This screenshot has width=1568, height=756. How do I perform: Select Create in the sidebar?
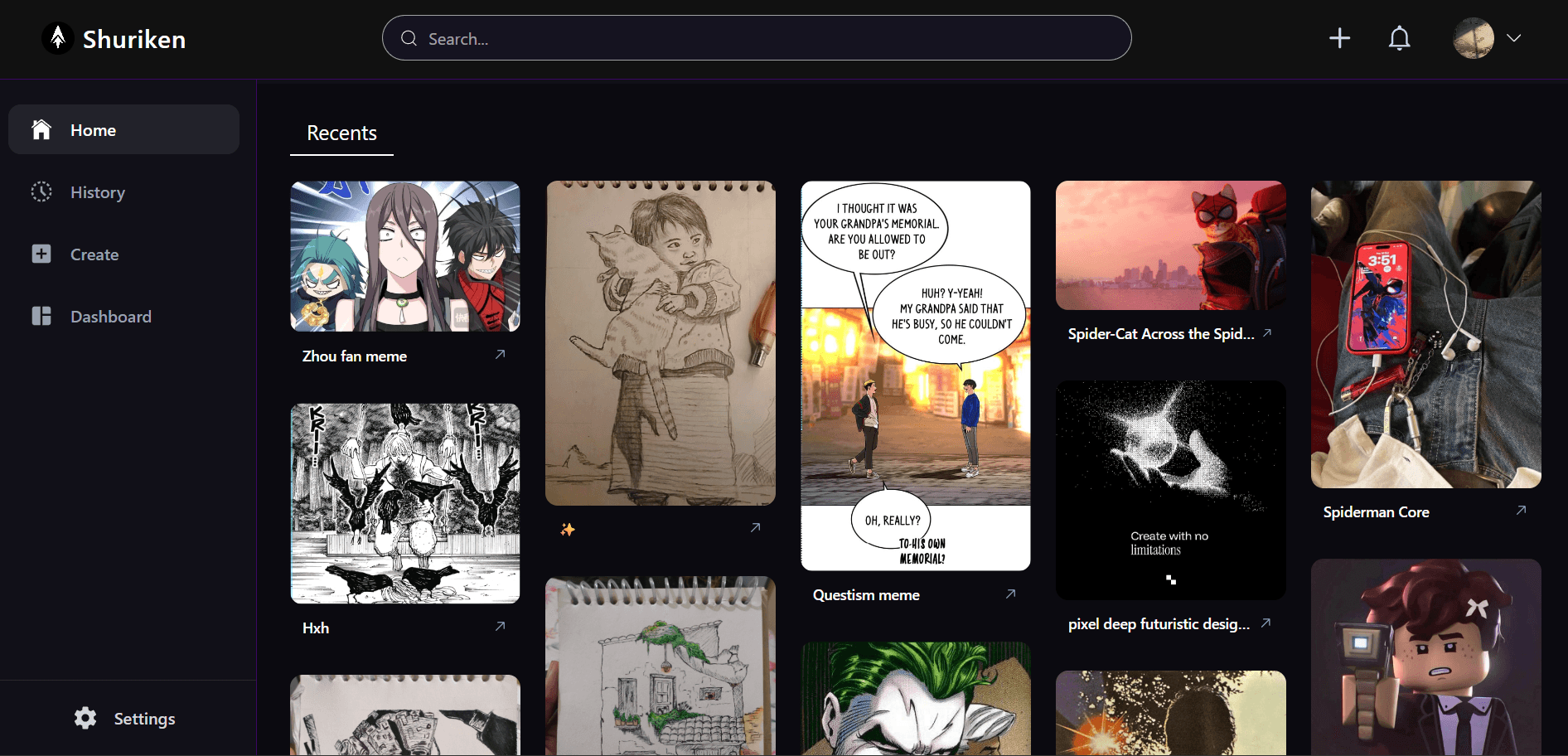click(x=124, y=254)
